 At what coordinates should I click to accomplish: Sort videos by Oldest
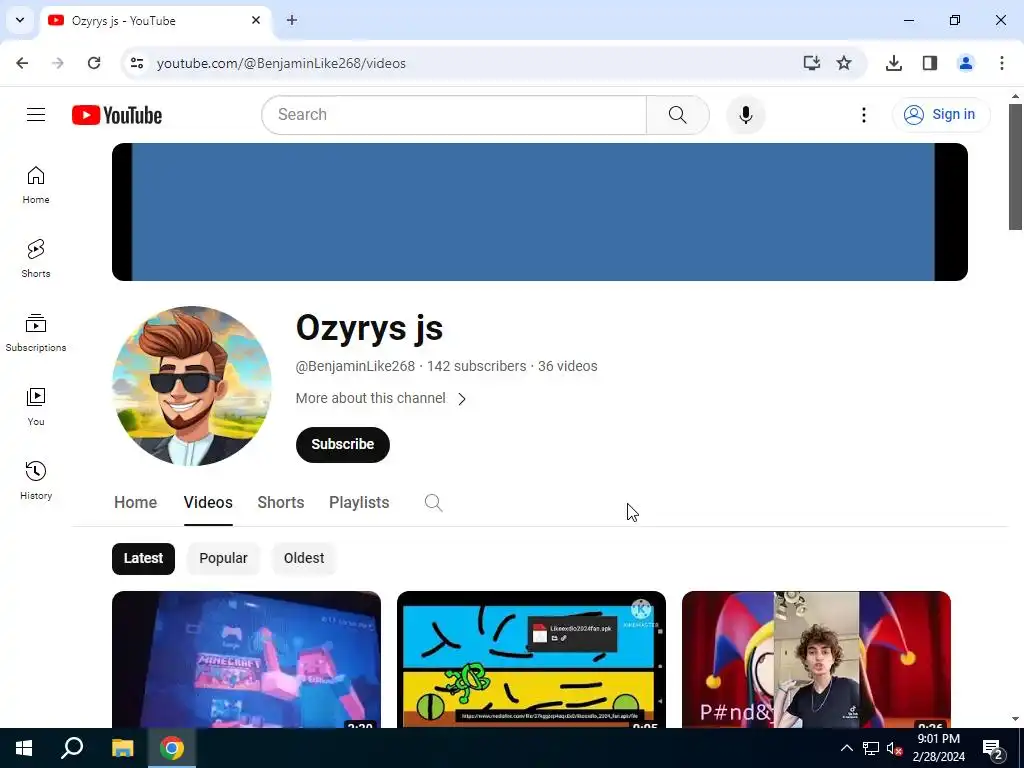click(x=304, y=558)
